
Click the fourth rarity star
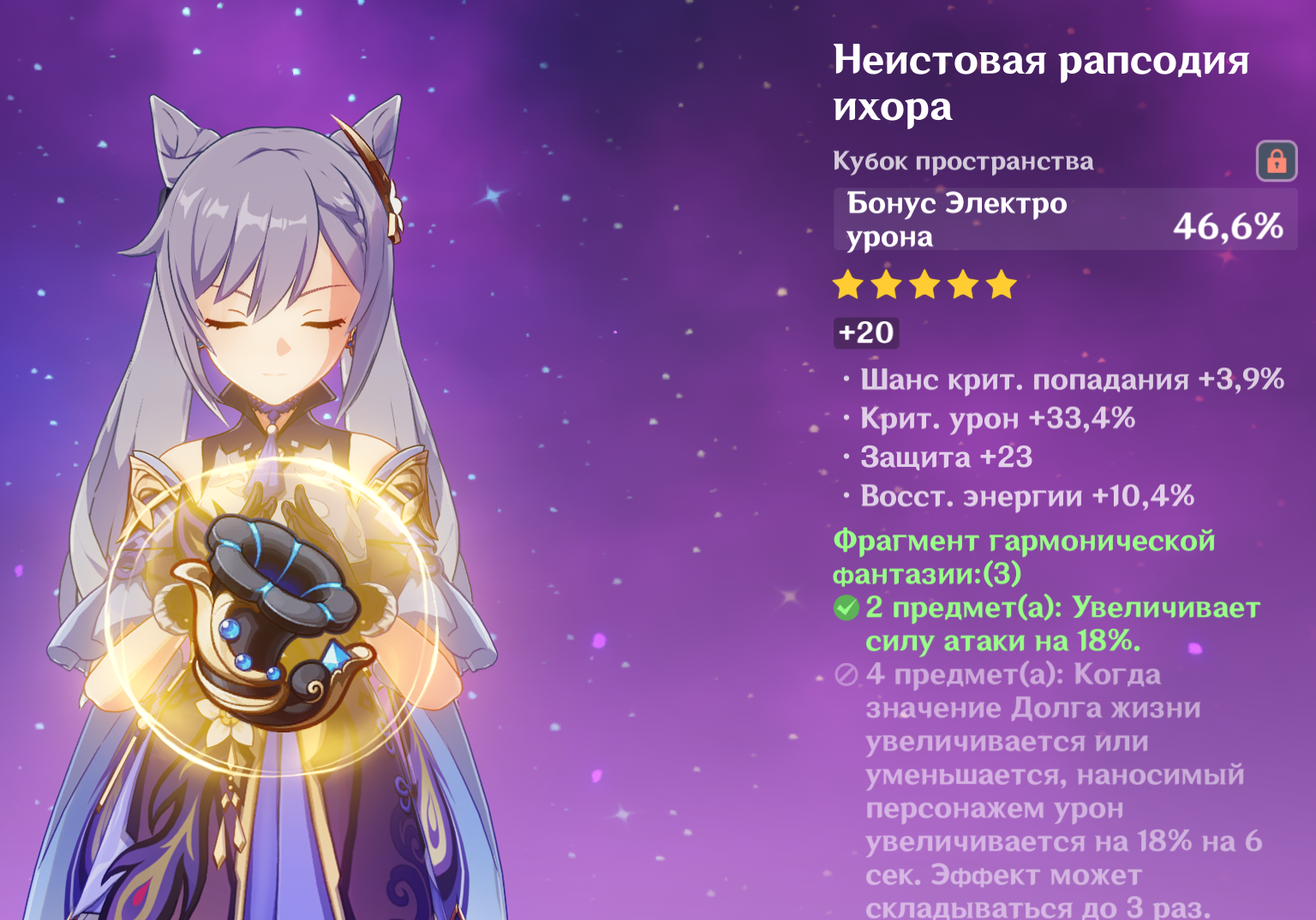[x=963, y=285]
